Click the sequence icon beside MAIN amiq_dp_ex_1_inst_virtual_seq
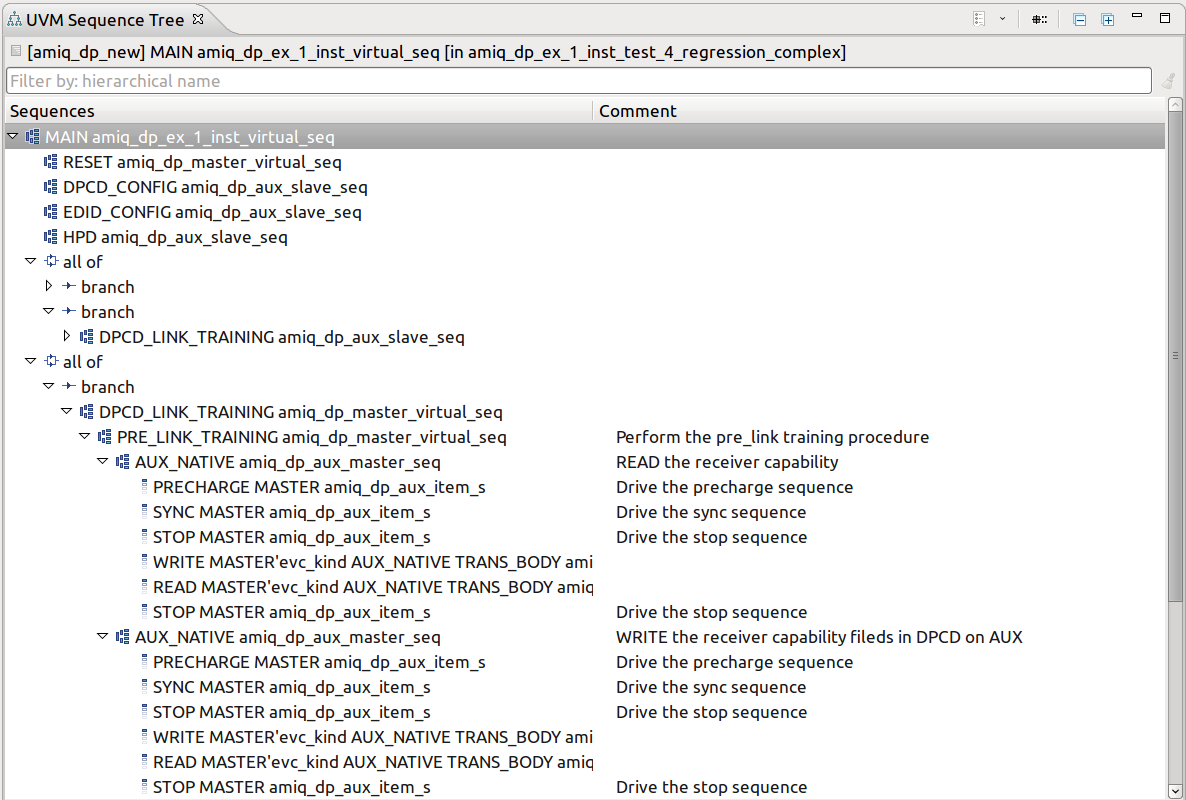 coord(34,136)
